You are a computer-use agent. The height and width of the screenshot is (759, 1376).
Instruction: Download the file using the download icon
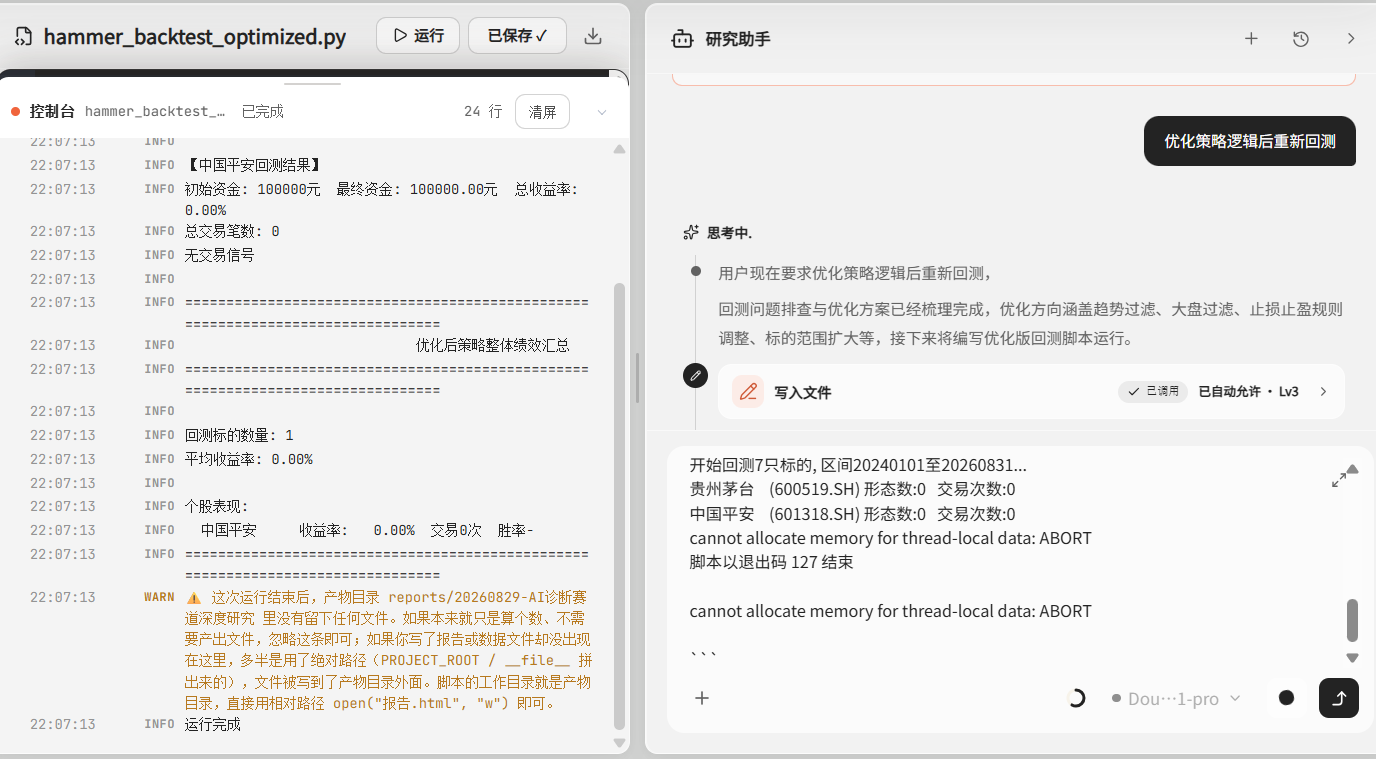pos(593,36)
